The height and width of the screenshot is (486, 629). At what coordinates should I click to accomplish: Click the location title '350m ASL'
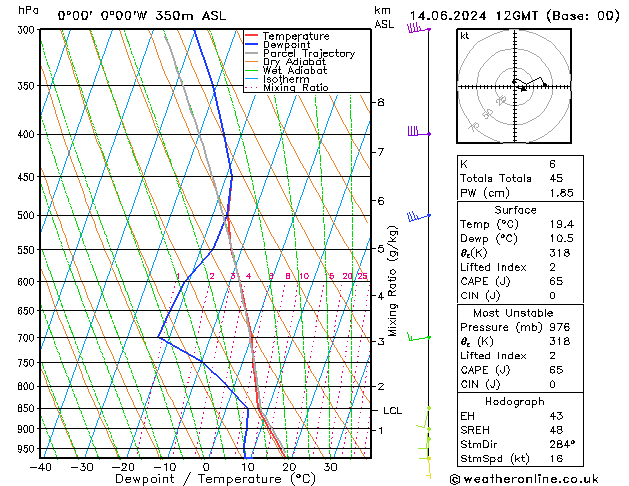pos(191,16)
